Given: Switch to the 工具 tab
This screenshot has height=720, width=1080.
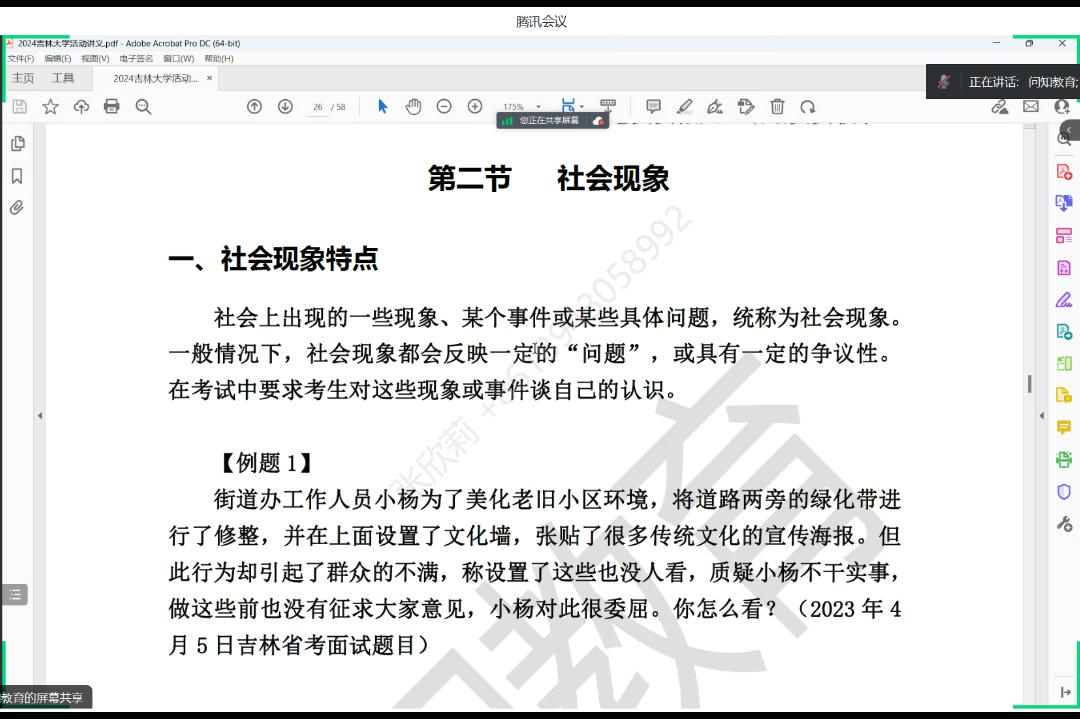Looking at the screenshot, I should (63, 78).
